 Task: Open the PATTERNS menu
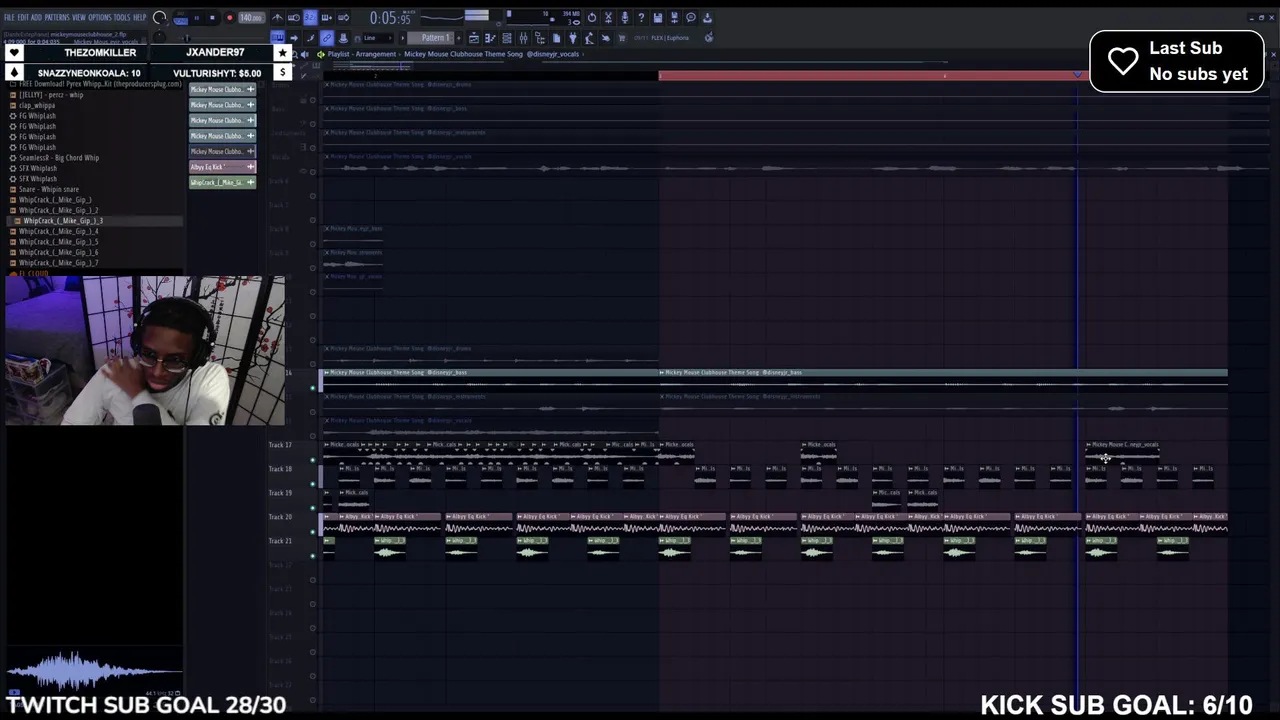click(x=57, y=17)
